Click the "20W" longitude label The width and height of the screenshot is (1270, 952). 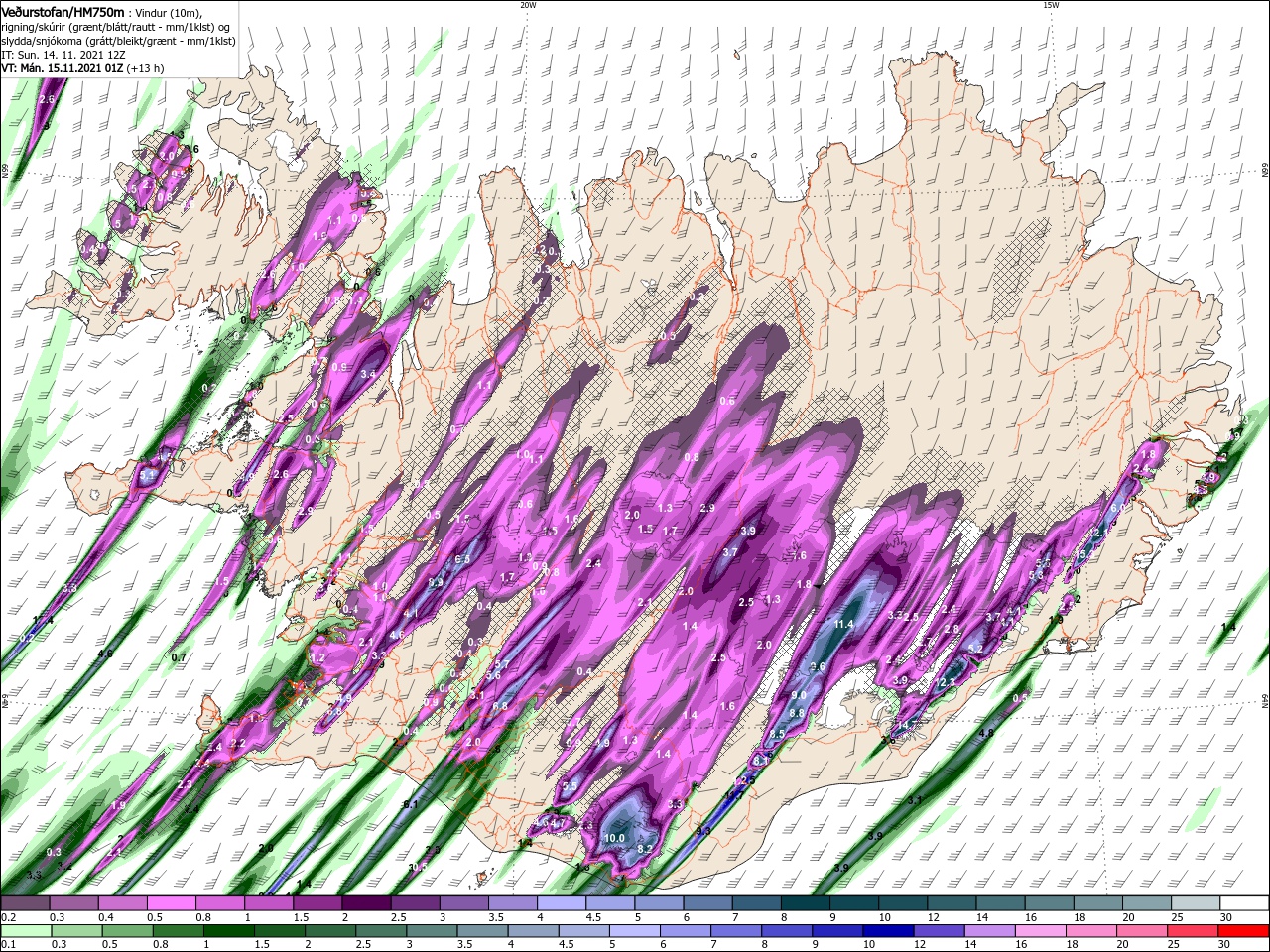pos(528,5)
